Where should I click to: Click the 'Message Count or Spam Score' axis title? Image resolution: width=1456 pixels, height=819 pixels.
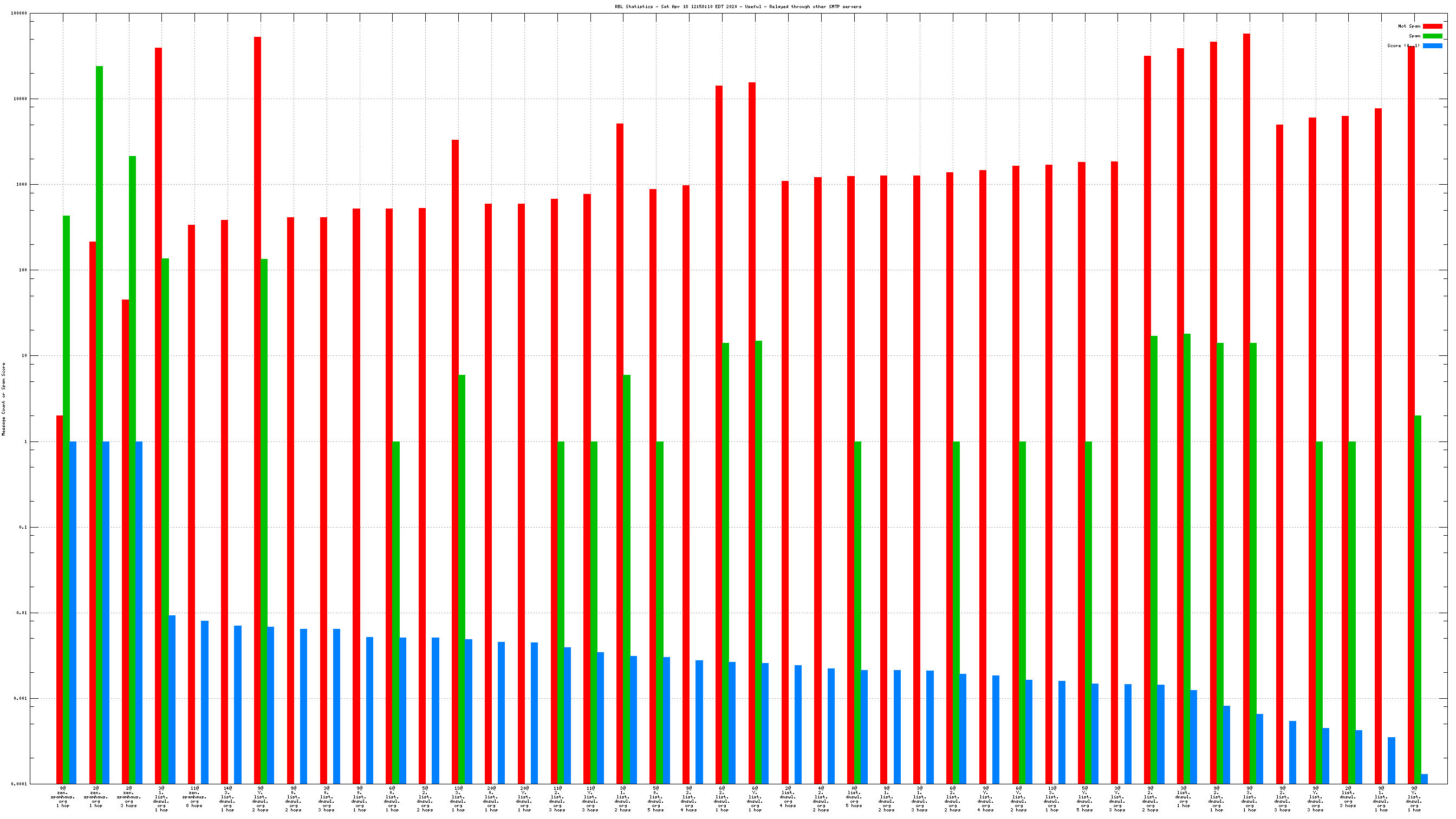3,399
